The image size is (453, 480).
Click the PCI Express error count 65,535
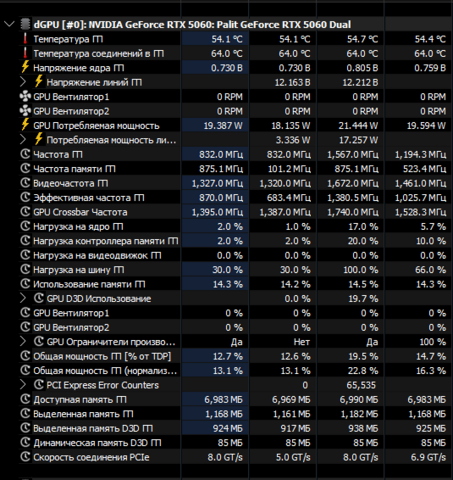(x=361, y=385)
